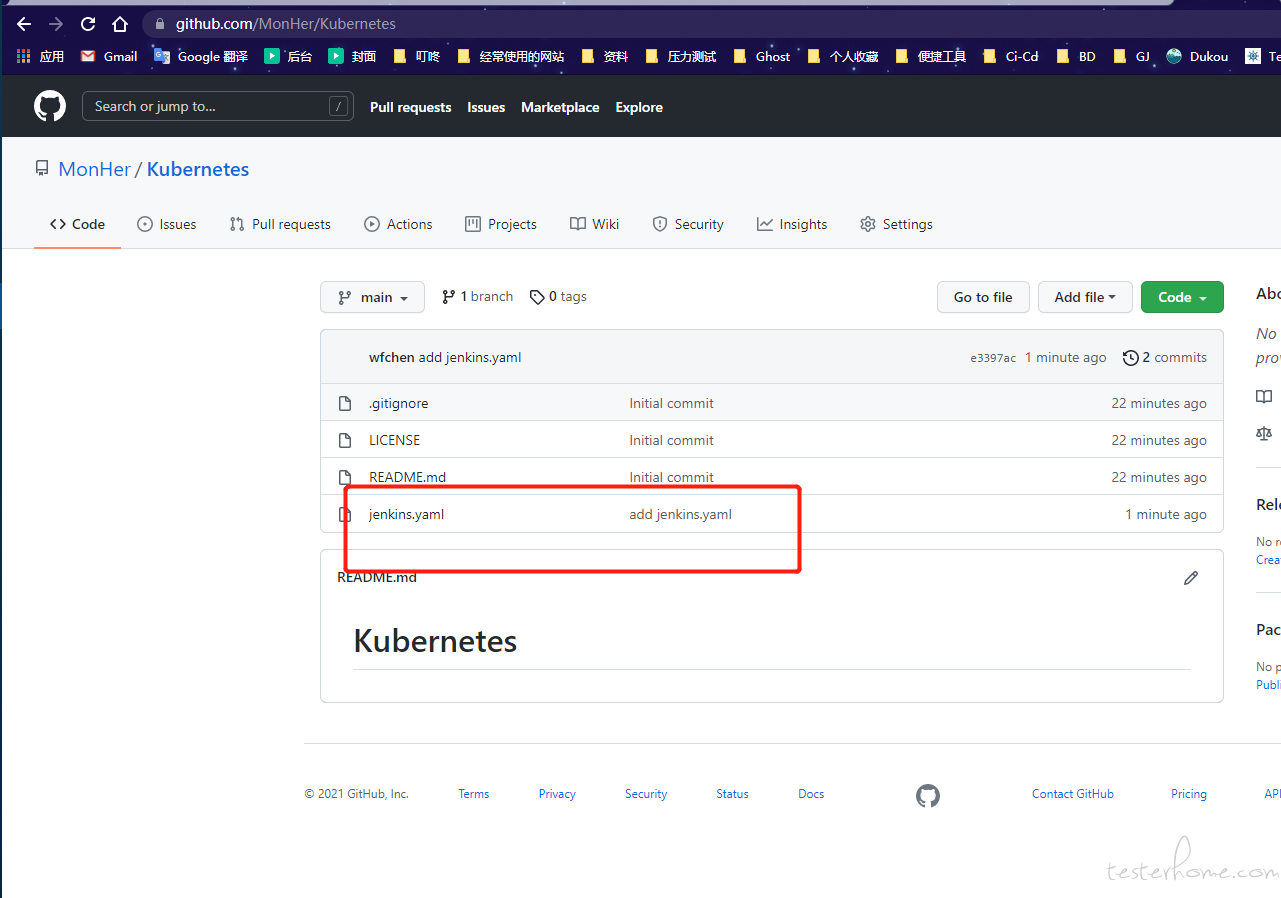
Task: Open the LICENSE file
Action: tap(394, 440)
